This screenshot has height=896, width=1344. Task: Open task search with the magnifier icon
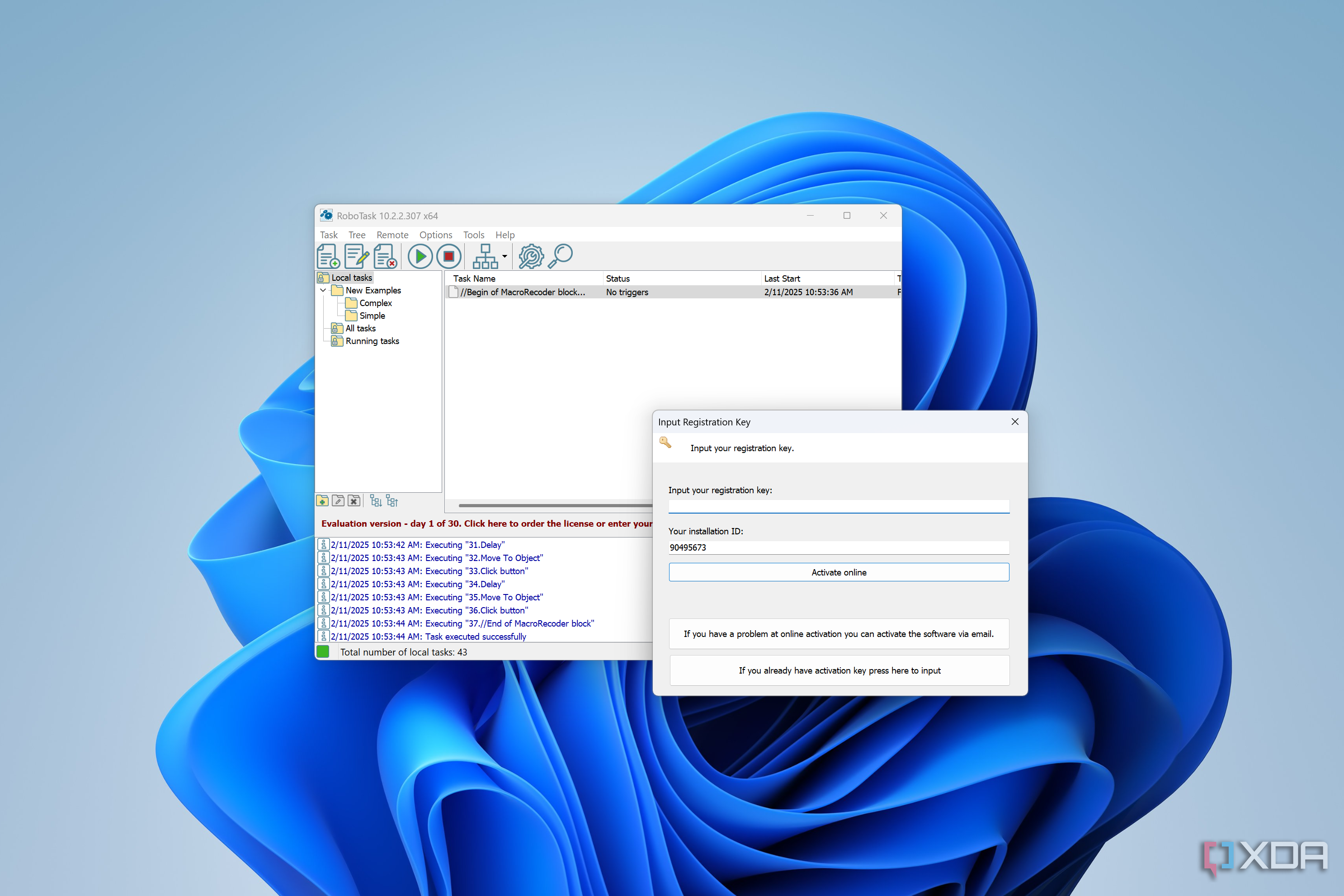[x=561, y=256]
